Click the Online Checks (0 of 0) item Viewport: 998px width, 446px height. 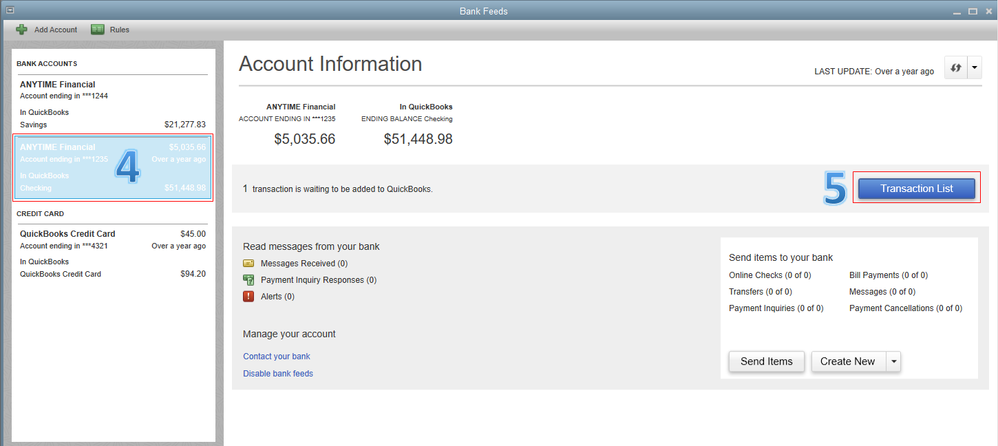770,275
